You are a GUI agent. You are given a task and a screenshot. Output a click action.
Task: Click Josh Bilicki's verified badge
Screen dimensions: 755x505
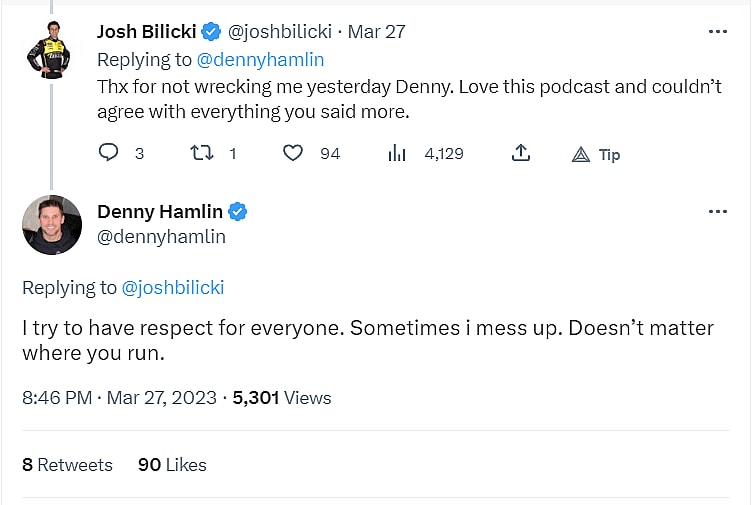tap(212, 31)
